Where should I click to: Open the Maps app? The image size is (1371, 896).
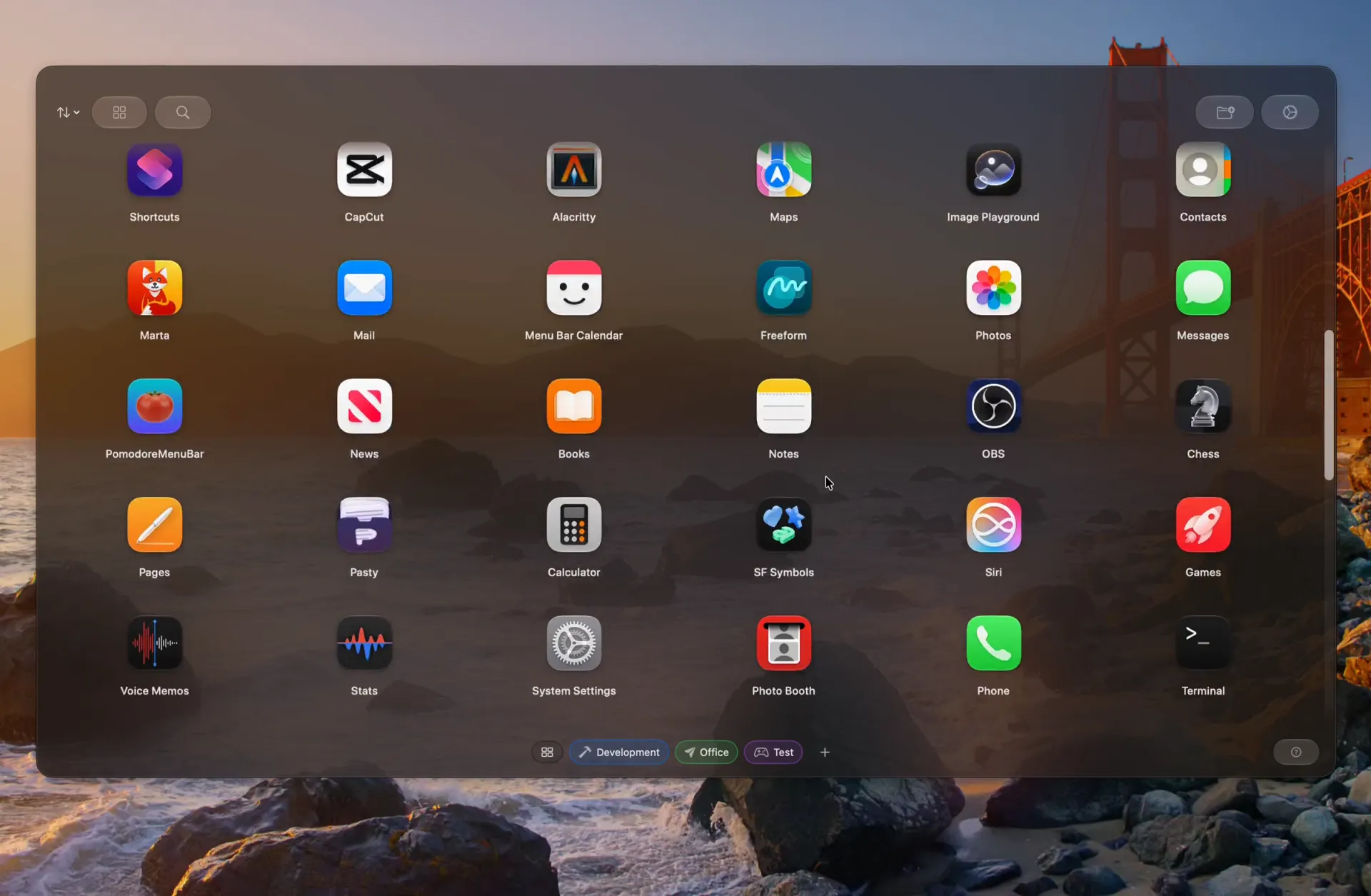(783, 170)
